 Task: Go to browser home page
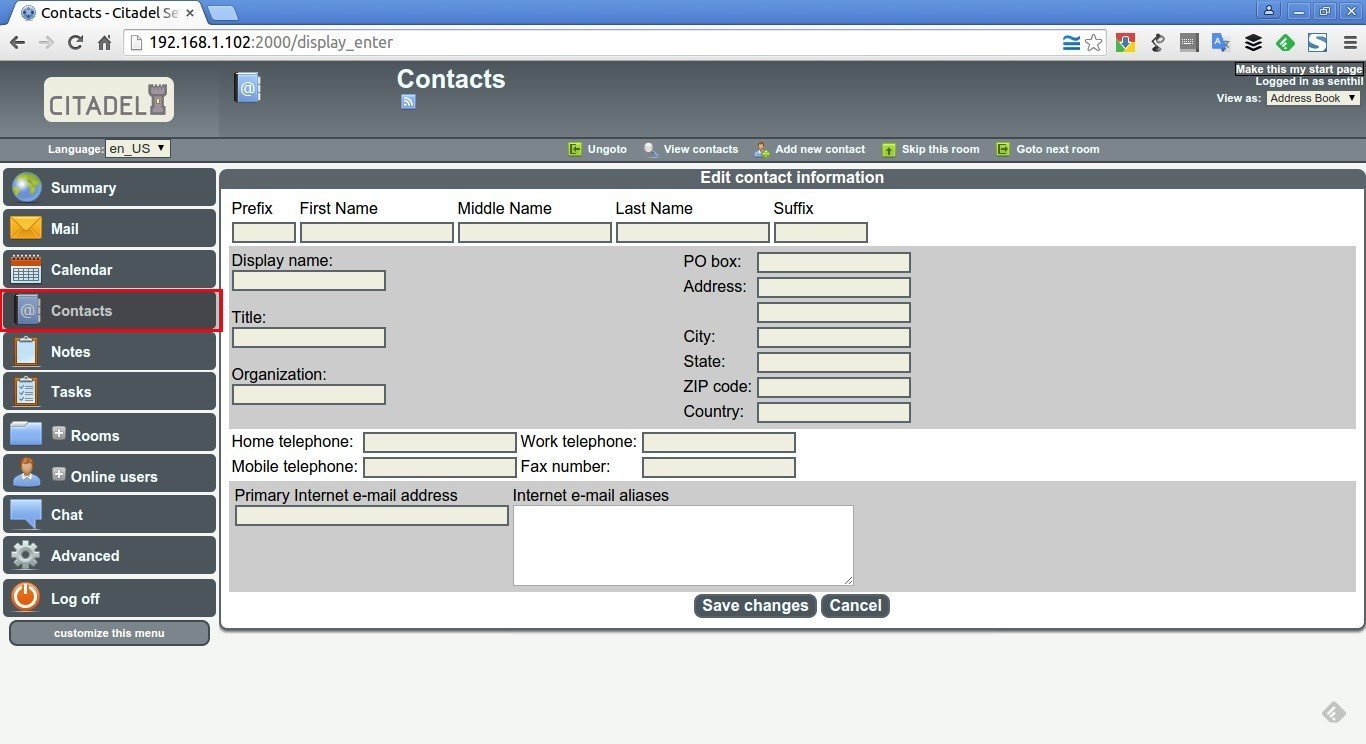click(x=104, y=42)
